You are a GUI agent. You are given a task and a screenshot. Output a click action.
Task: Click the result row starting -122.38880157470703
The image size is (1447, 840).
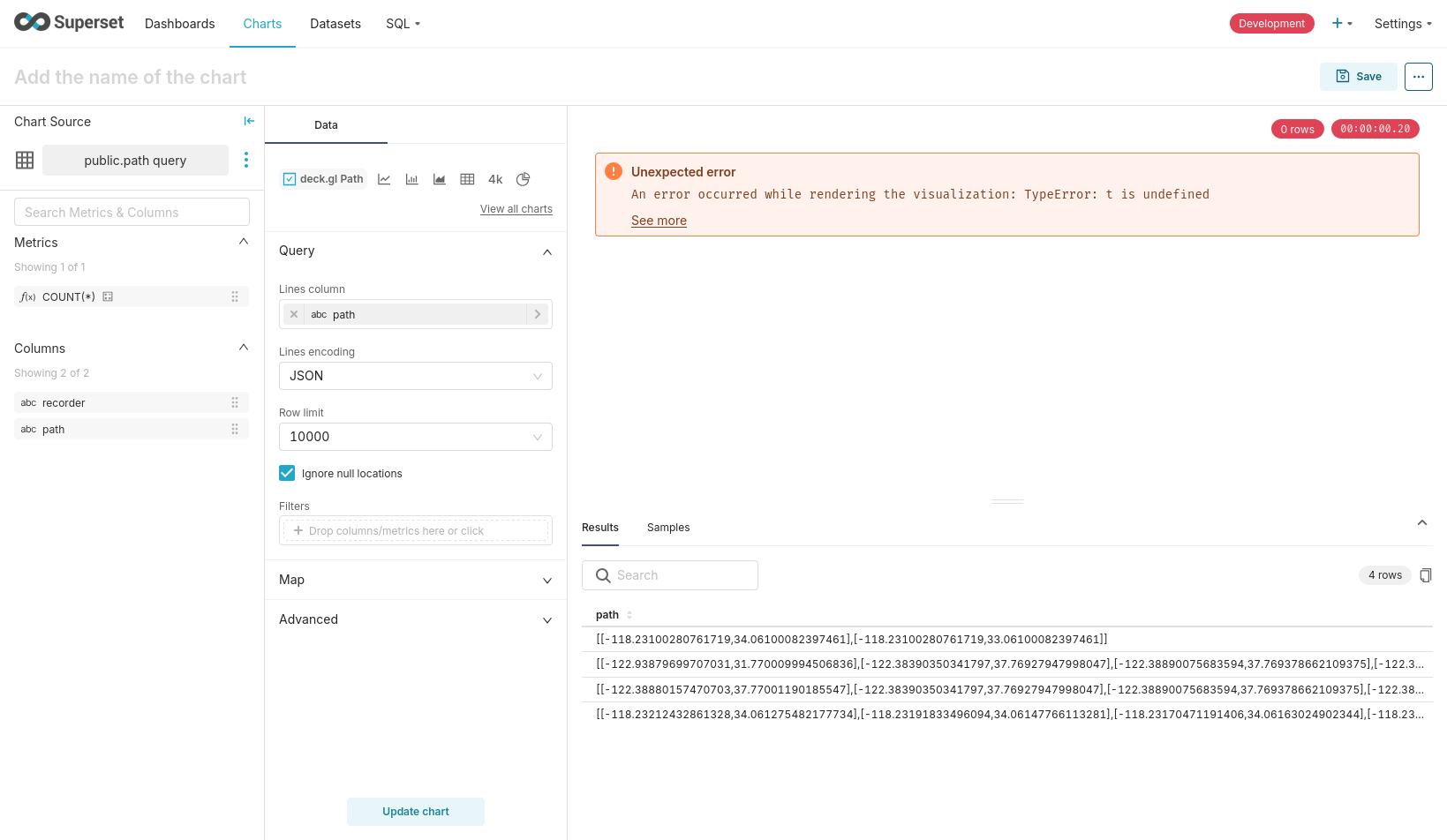coord(1007,690)
